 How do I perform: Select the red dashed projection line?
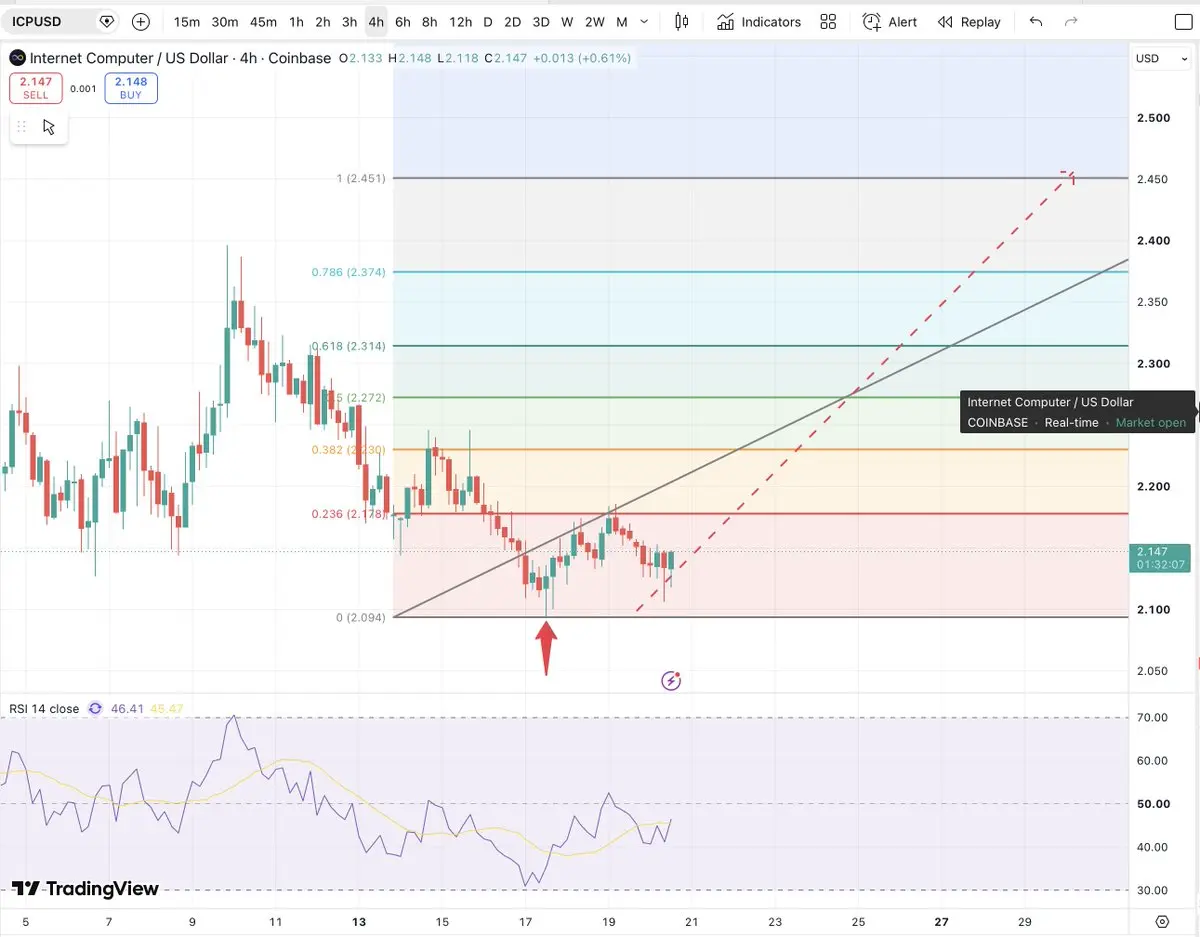(x=855, y=391)
